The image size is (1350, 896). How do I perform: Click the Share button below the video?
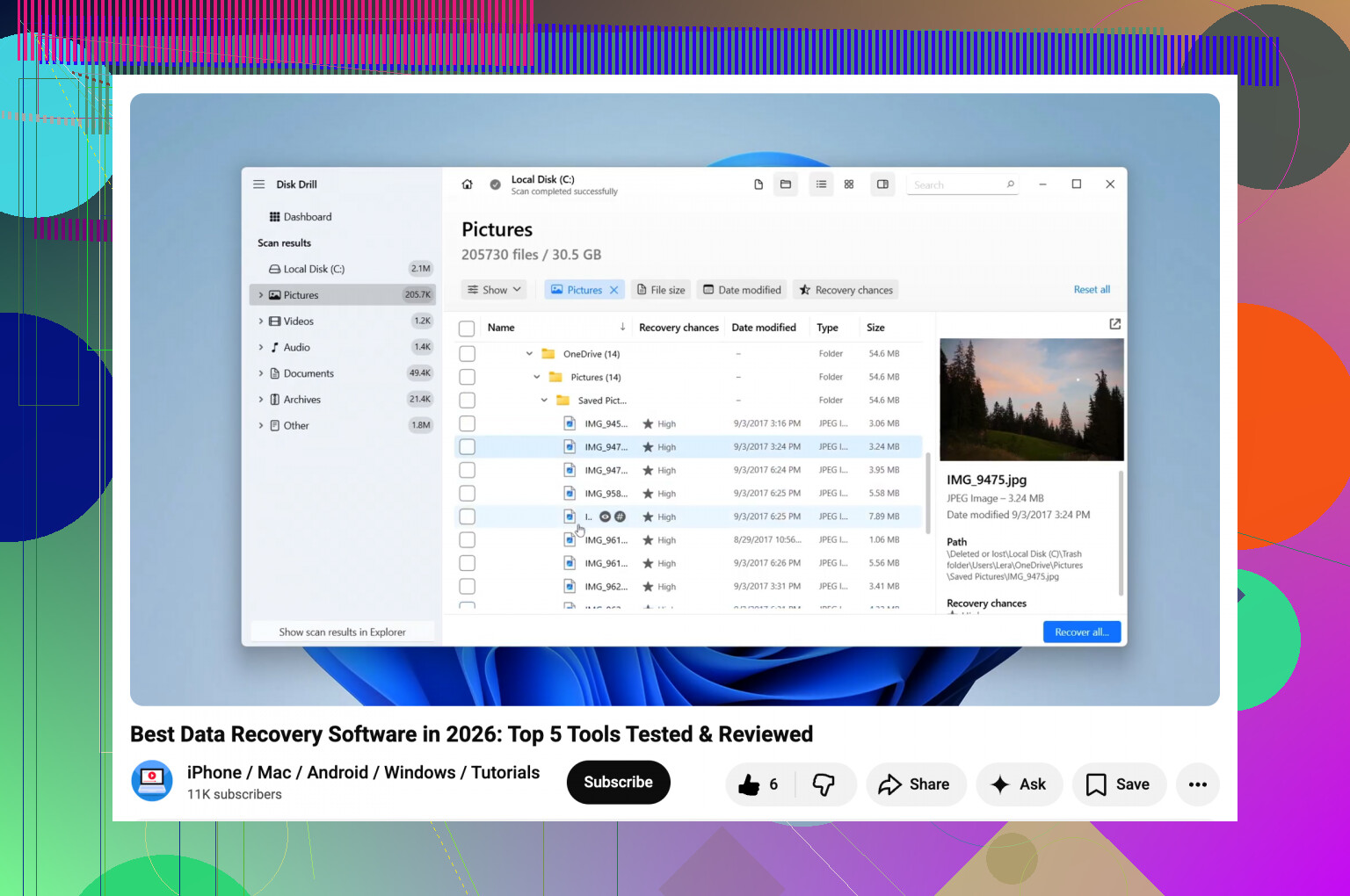[x=916, y=784]
